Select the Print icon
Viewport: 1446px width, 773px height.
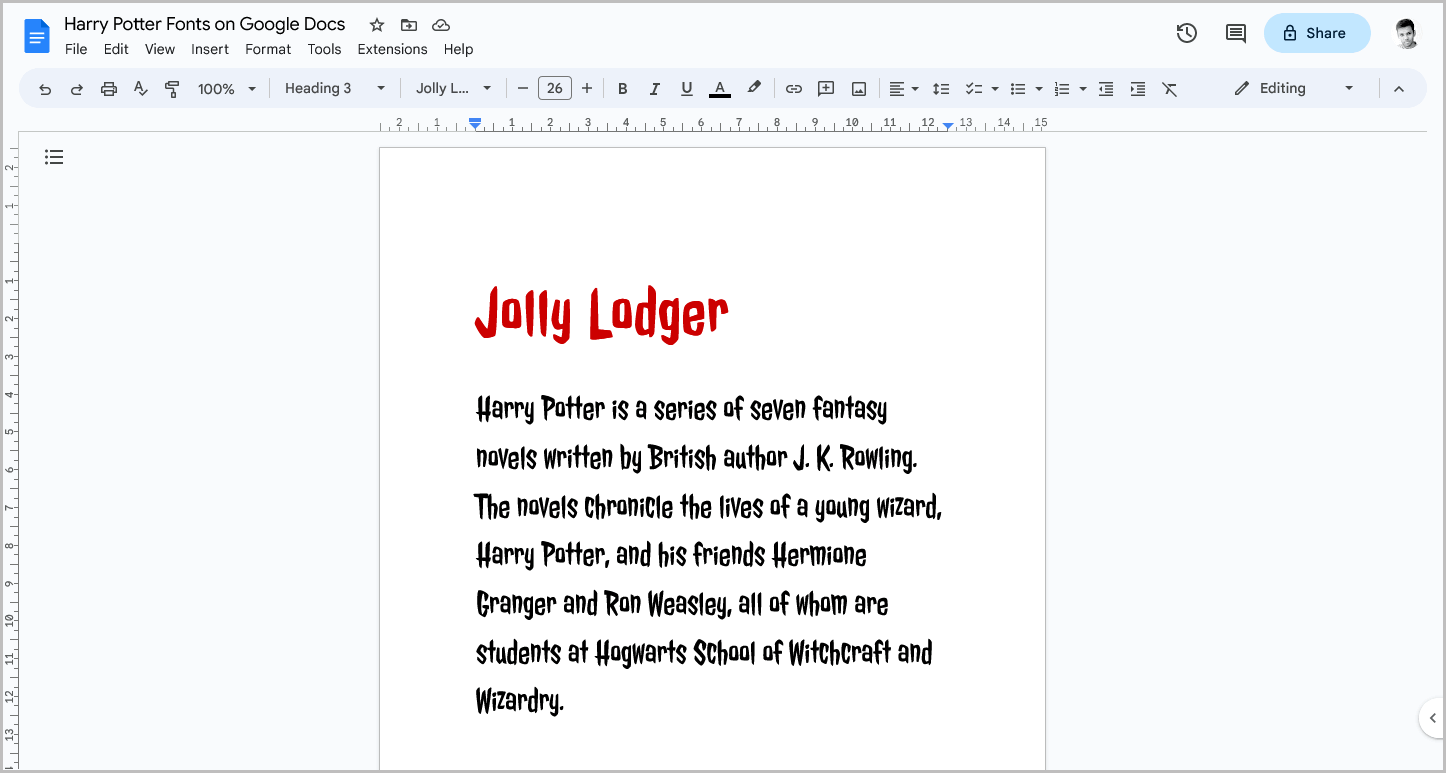(x=108, y=88)
